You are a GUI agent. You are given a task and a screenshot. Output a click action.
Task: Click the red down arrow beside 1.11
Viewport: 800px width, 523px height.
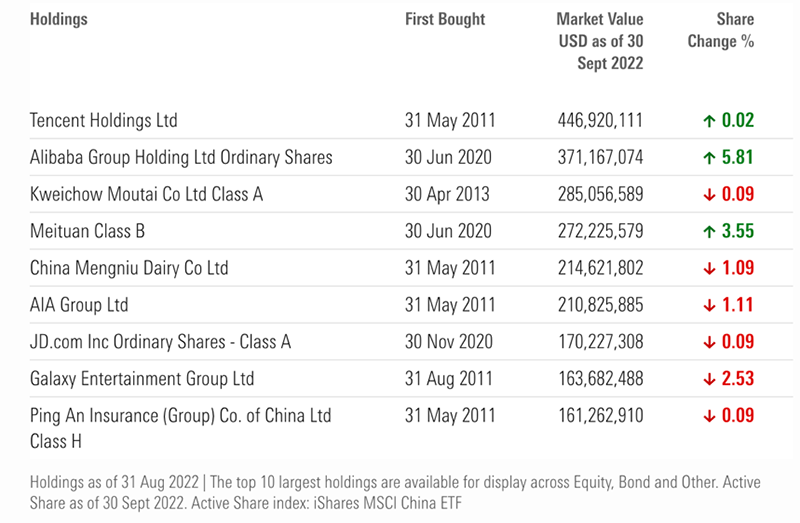(x=709, y=305)
